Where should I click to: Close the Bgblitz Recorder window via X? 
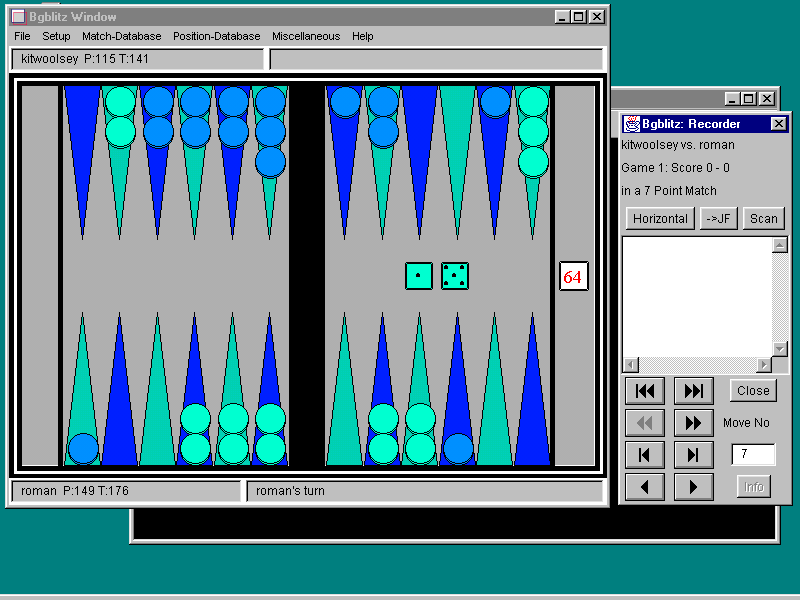[779, 123]
